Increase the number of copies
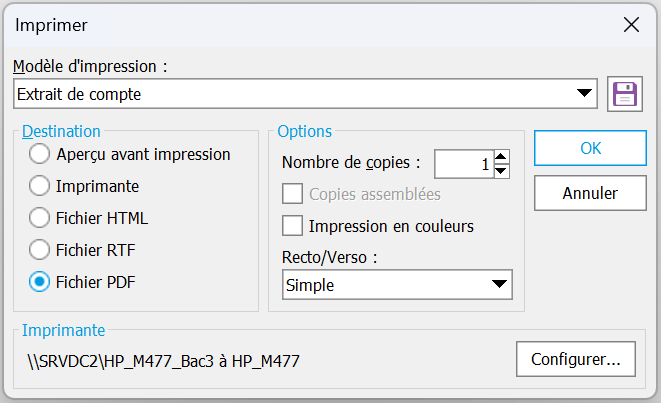 point(502,156)
